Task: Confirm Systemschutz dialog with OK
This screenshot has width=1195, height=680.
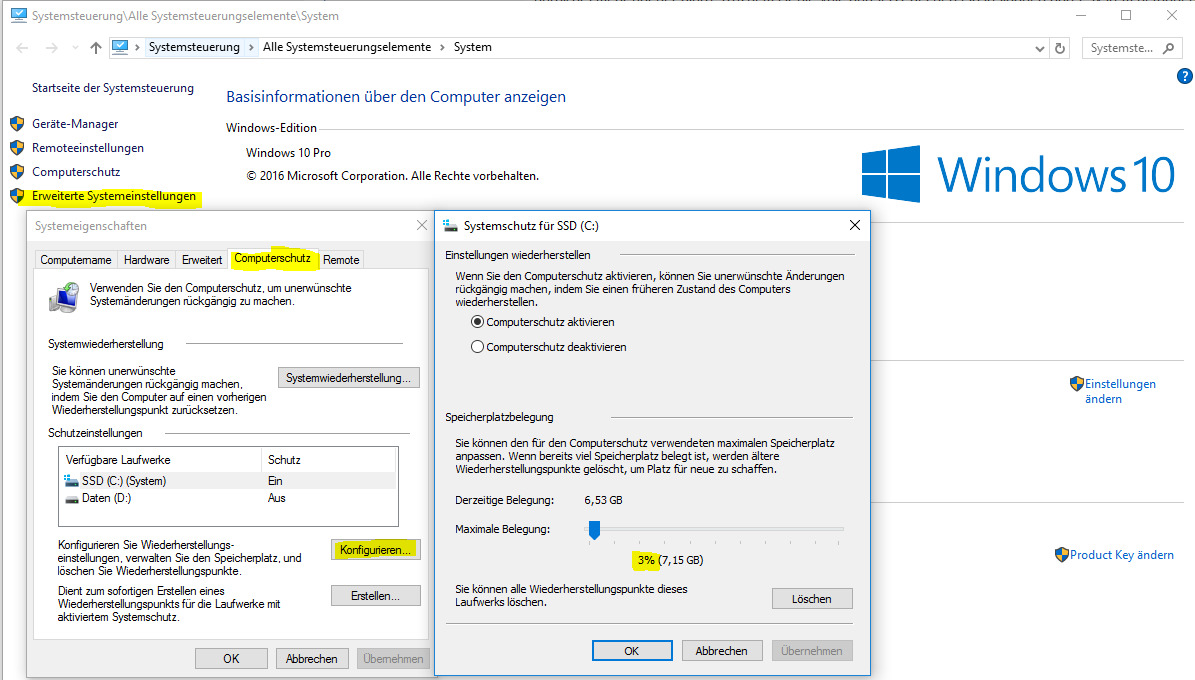Action: [x=632, y=651]
